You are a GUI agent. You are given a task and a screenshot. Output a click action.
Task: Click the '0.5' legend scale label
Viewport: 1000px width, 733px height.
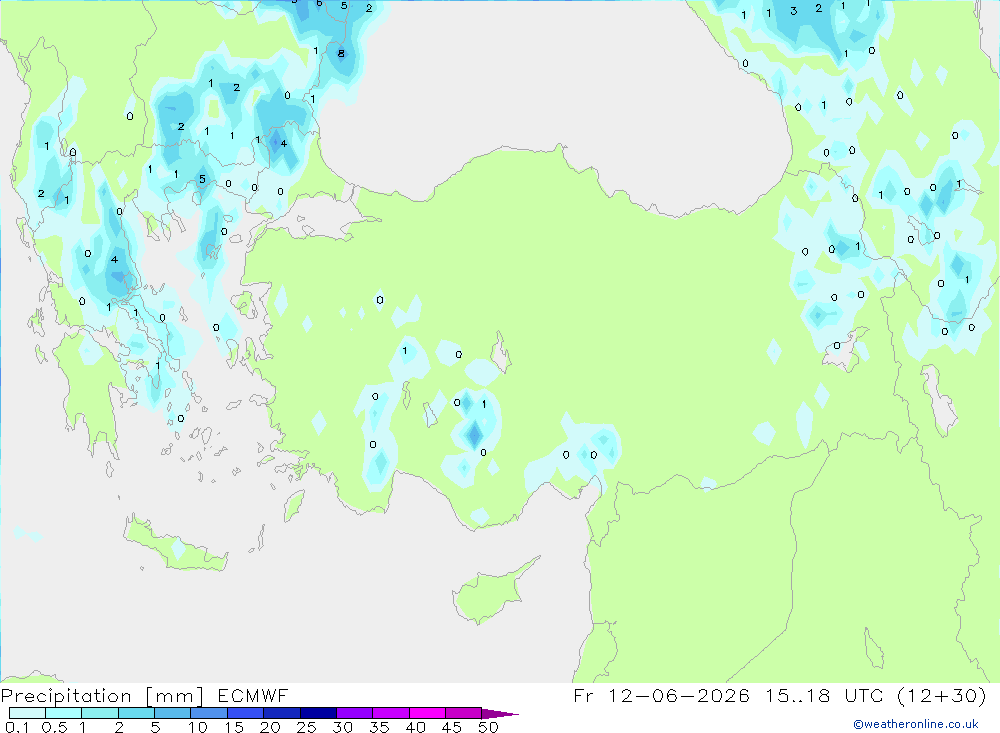[x=54, y=727]
